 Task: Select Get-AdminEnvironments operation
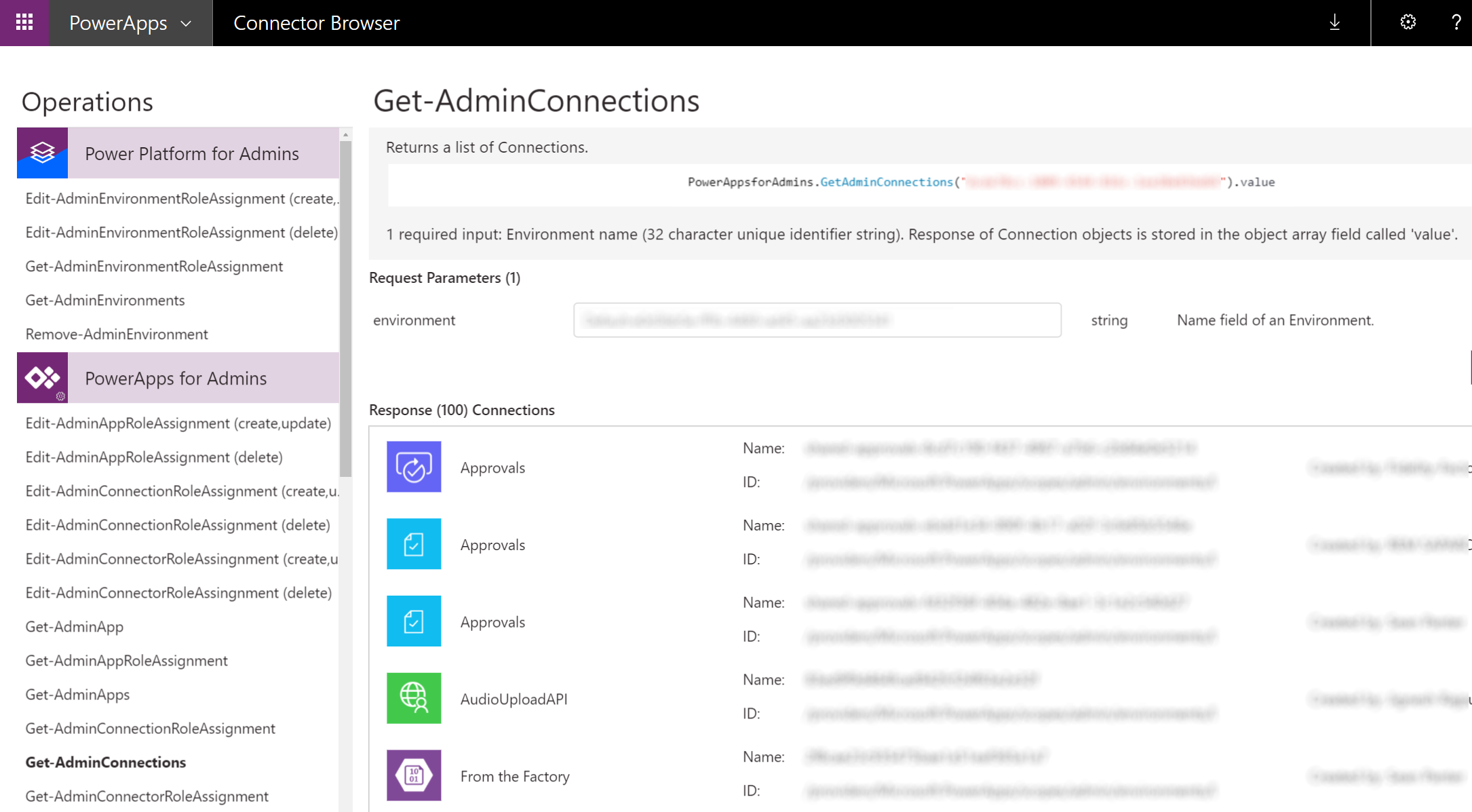point(104,299)
